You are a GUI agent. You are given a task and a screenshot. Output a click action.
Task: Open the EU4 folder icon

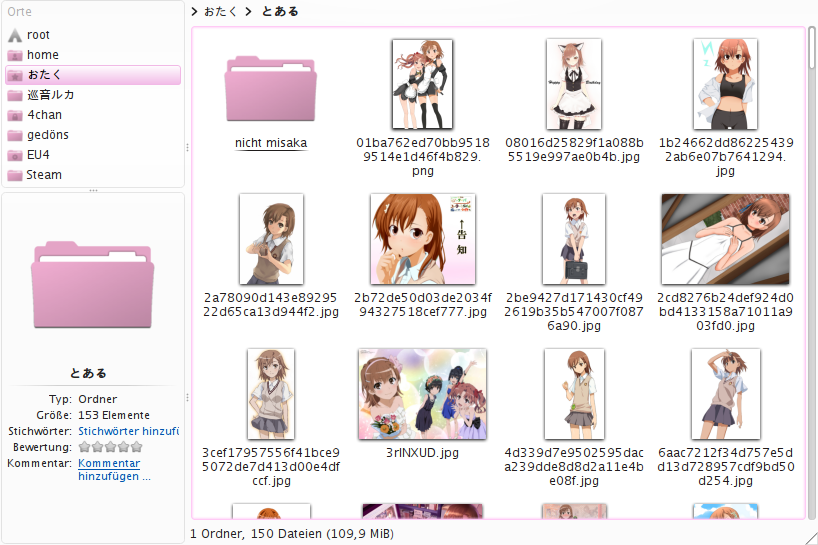(x=15, y=155)
